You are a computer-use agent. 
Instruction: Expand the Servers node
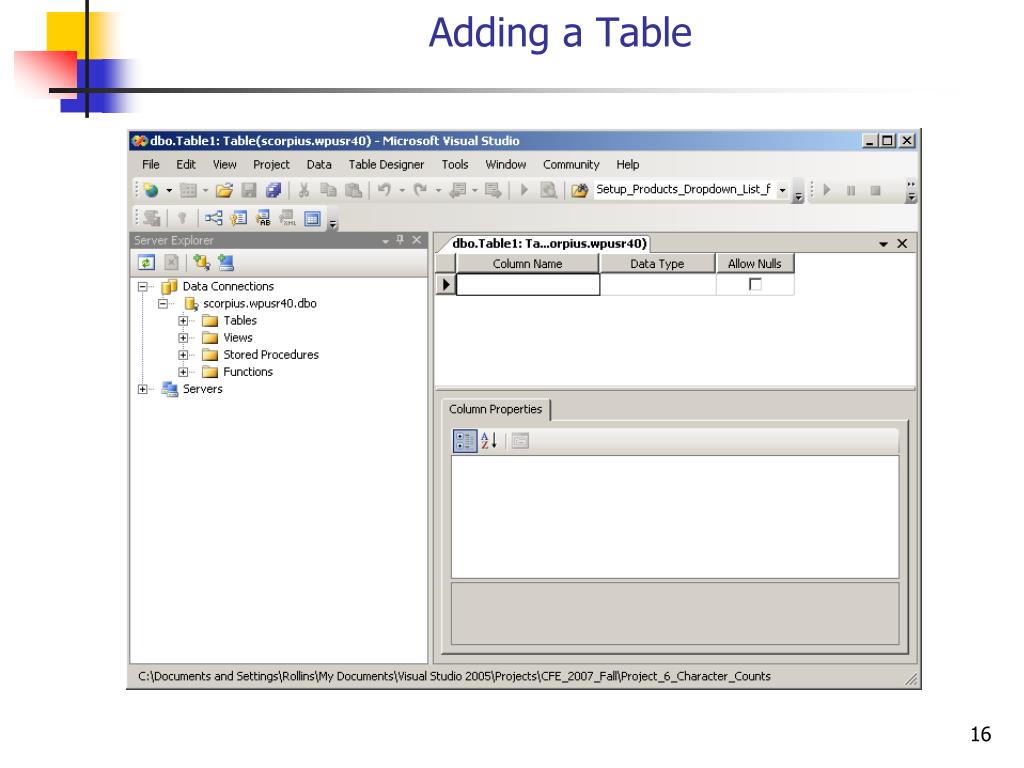point(143,389)
